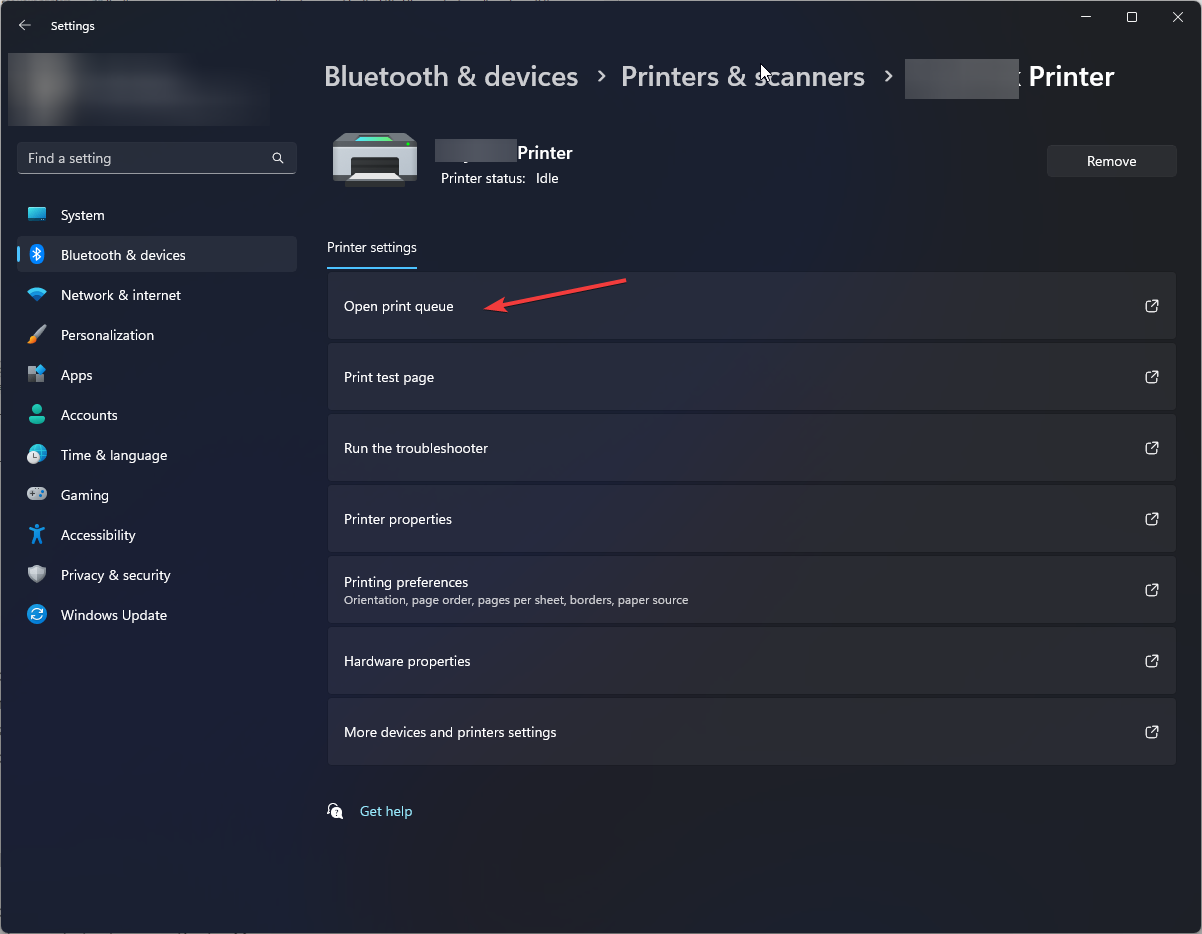Click Bluetooth & devices breadcrumb
The image size is (1202, 934).
(x=451, y=77)
